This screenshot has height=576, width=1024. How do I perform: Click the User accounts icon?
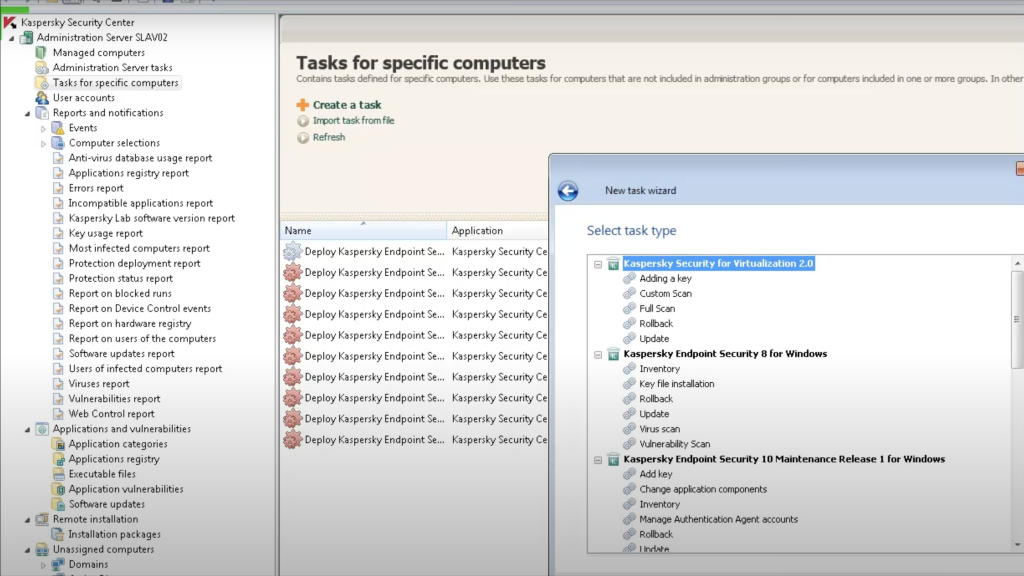click(x=42, y=97)
